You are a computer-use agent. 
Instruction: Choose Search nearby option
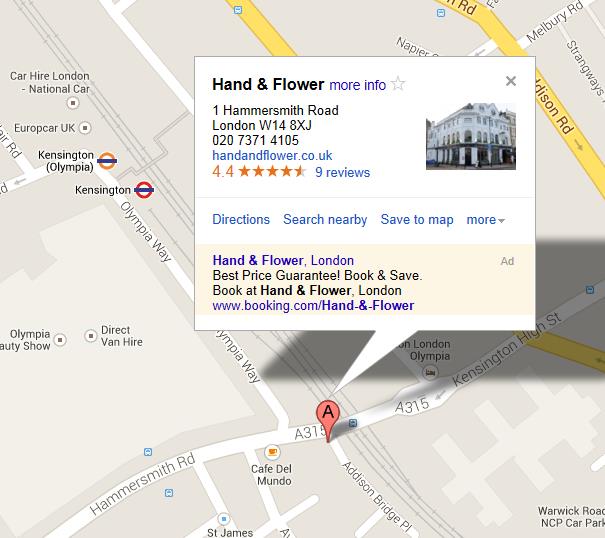click(x=325, y=219)
